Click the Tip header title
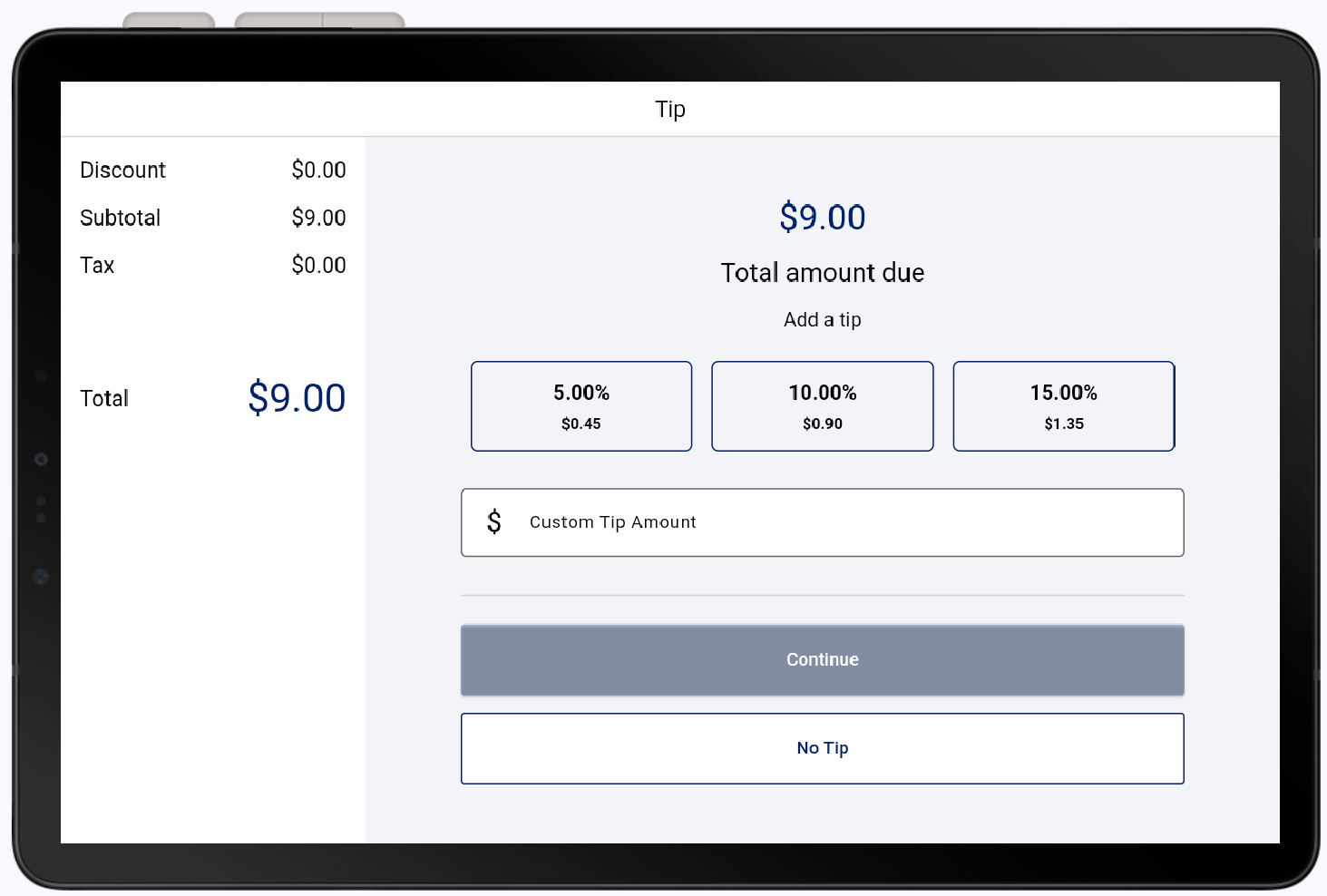The width and height of the screenshot is (1327, 896). click(x=670, y=109)
